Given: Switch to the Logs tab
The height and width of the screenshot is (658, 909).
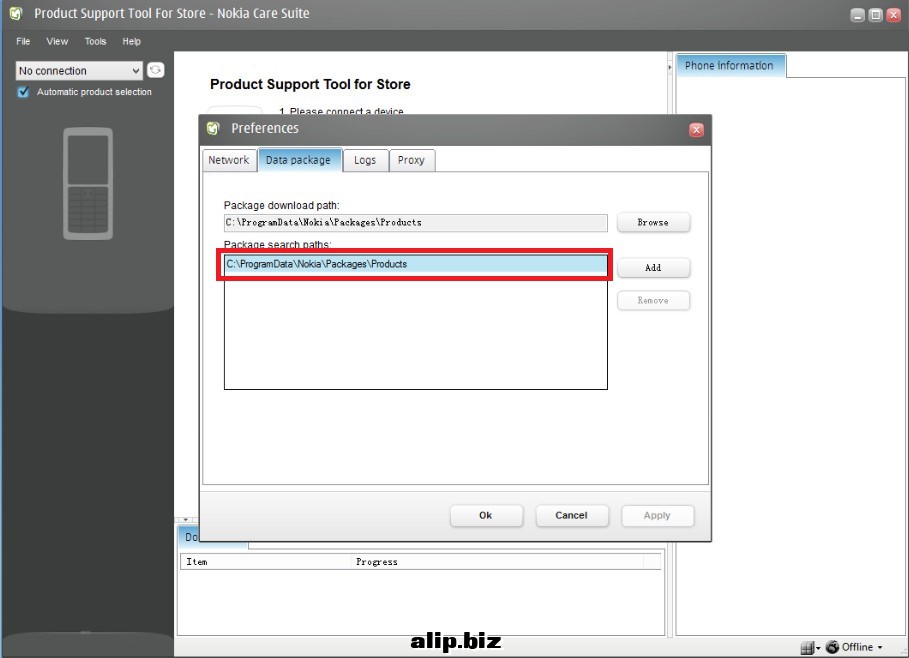Looking at the screenshot, I should (365, 160).
